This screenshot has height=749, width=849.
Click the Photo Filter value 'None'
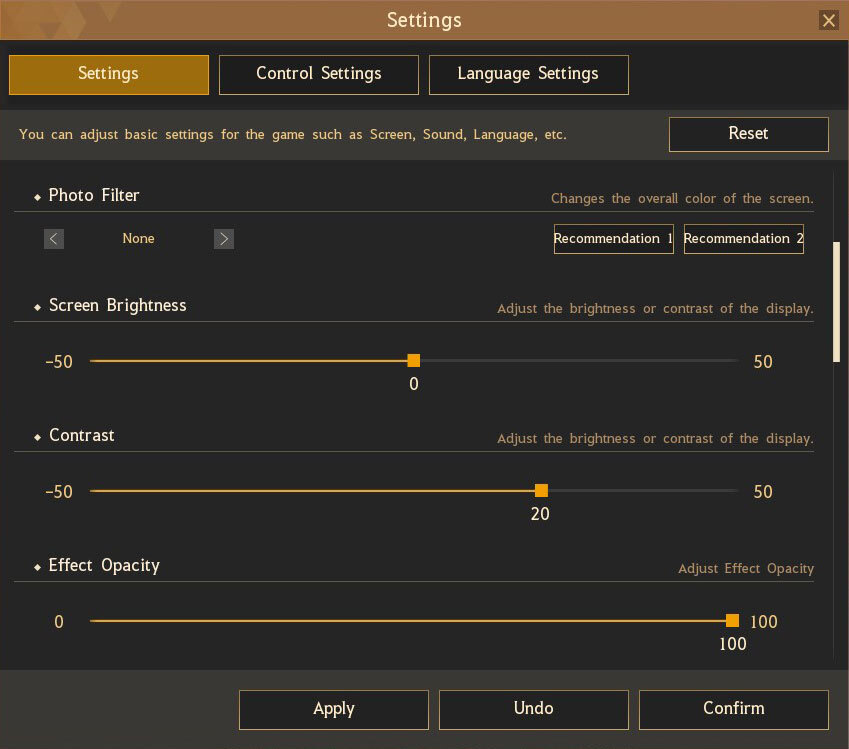(x=138, y=239)
